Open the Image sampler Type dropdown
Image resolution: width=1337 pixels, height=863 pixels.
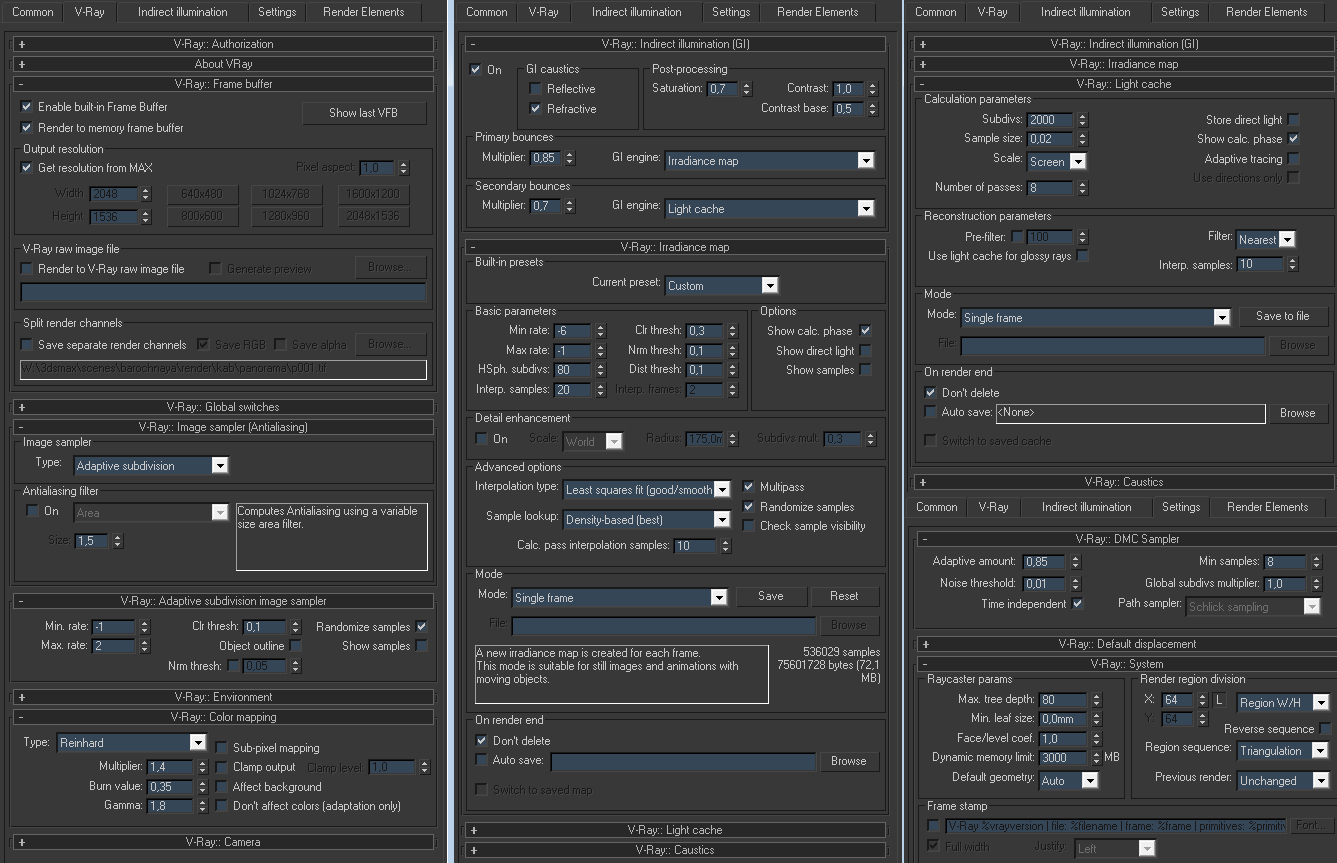[151, 465]
